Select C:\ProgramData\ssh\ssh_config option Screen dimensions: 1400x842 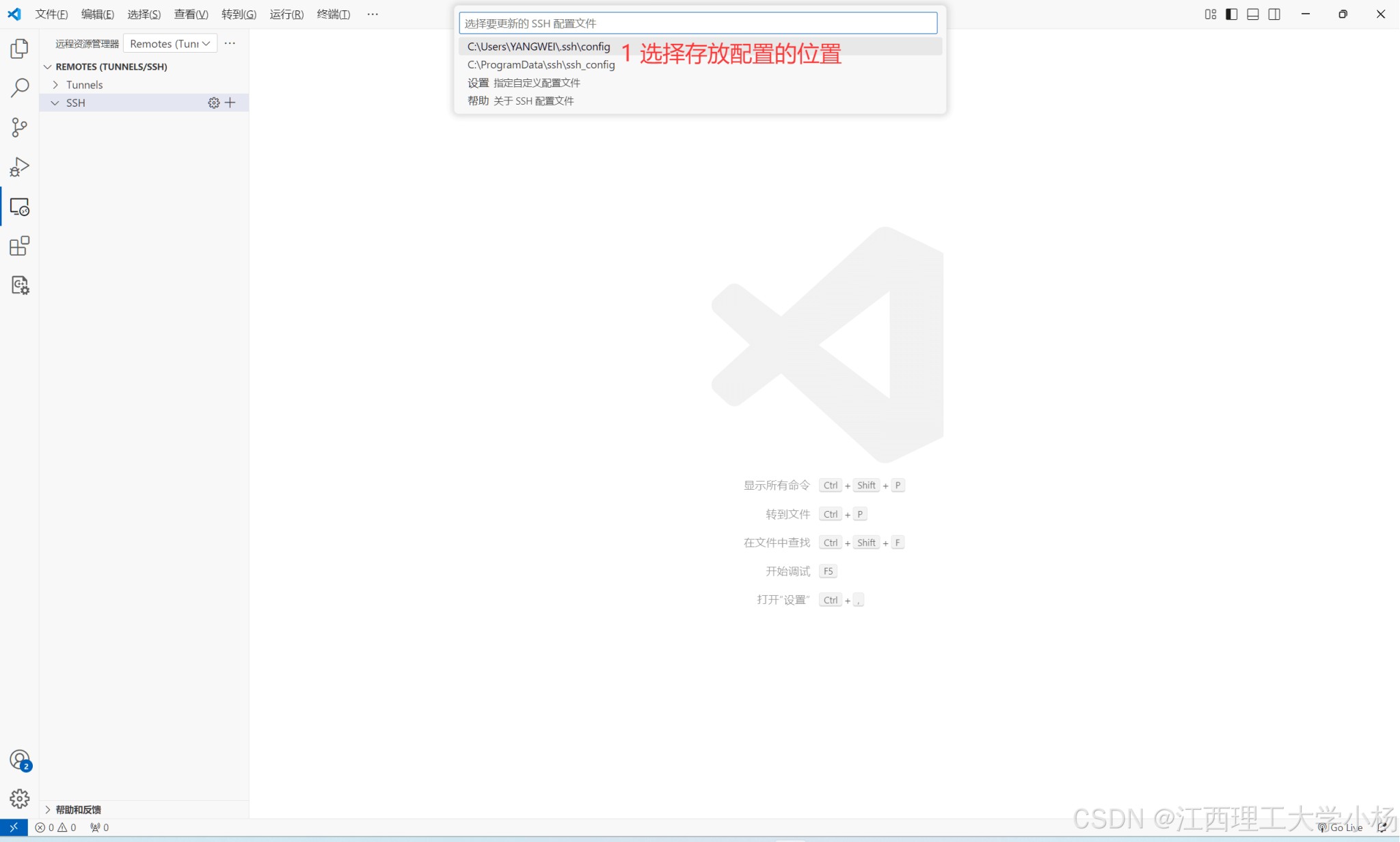tap(541, 64)
